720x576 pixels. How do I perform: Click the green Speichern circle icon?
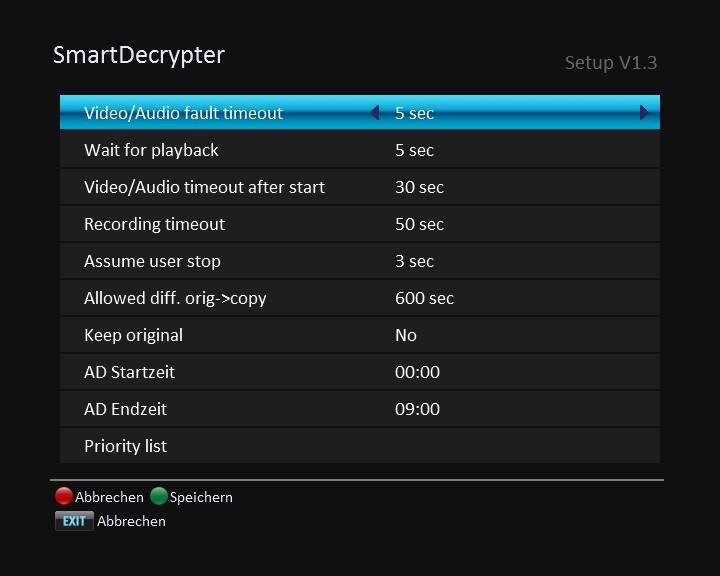click(158, 496)
